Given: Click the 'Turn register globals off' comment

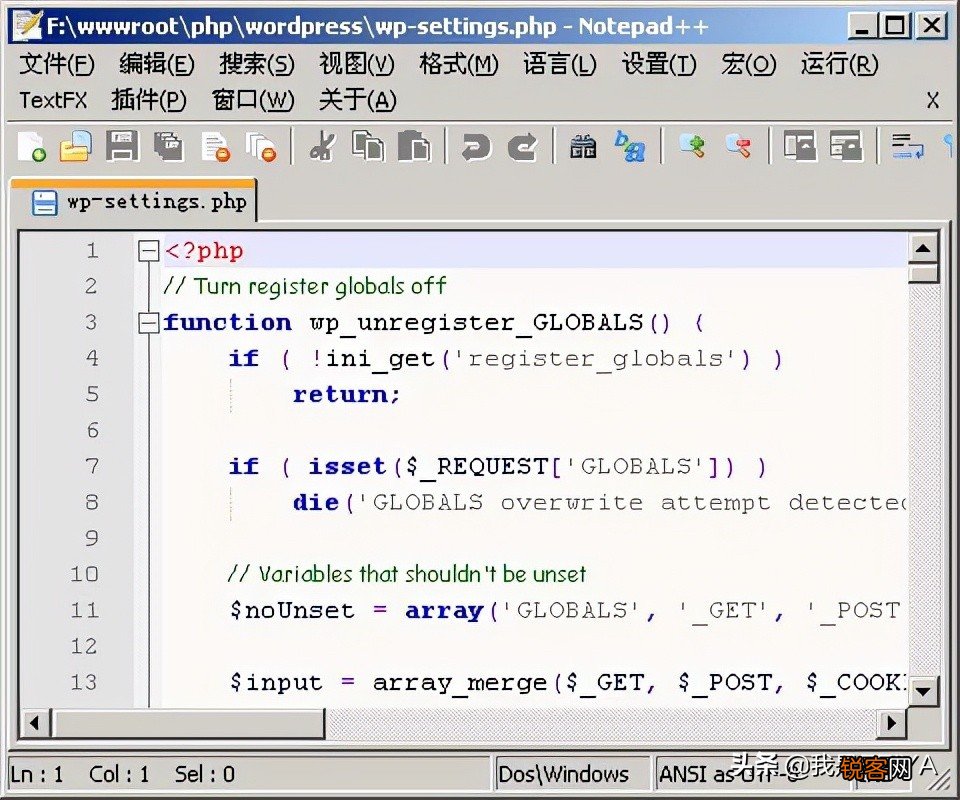Looking at the screenshot, I should pyautogui.click(x=304, y=286).
